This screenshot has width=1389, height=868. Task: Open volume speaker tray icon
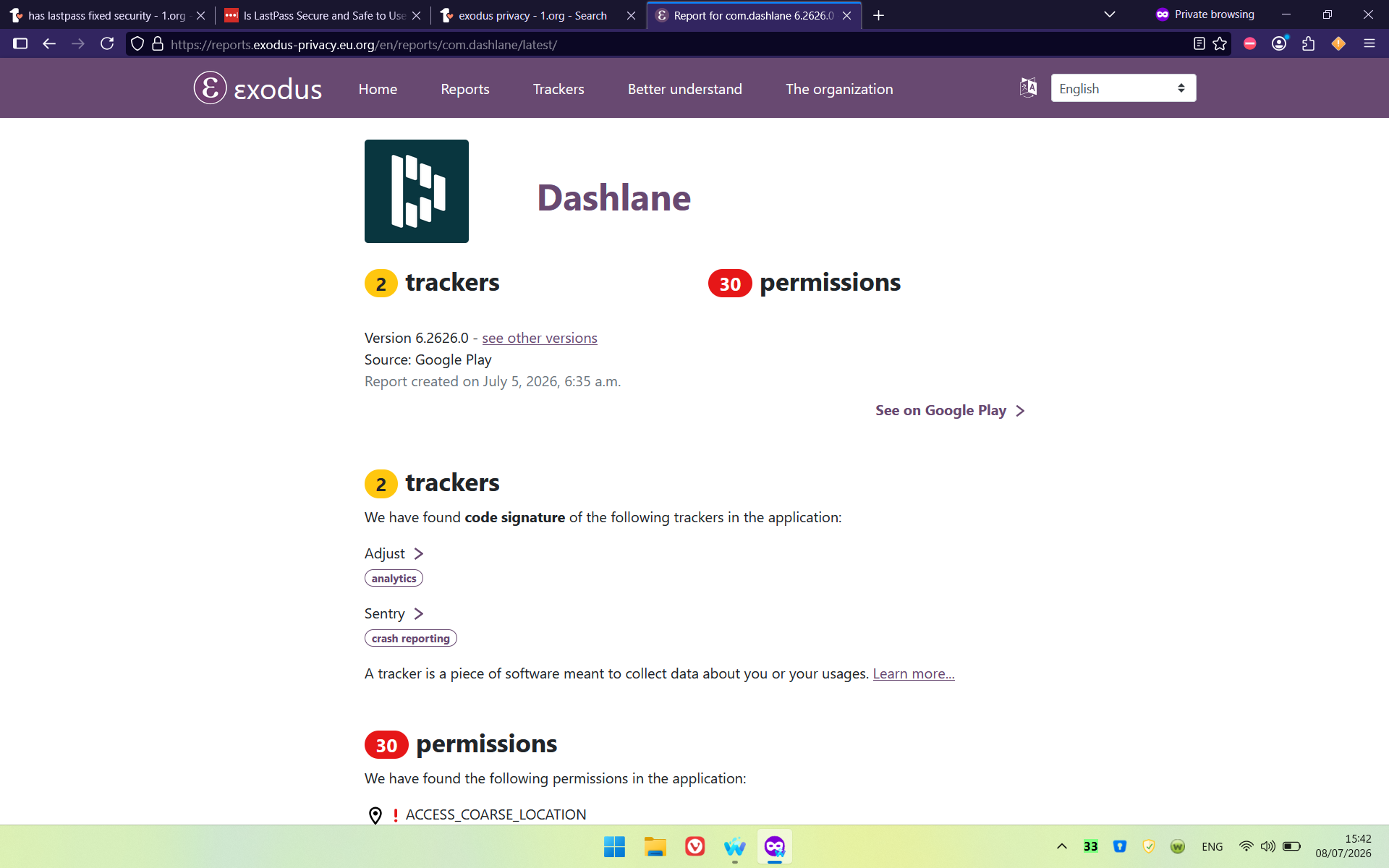1268,846
